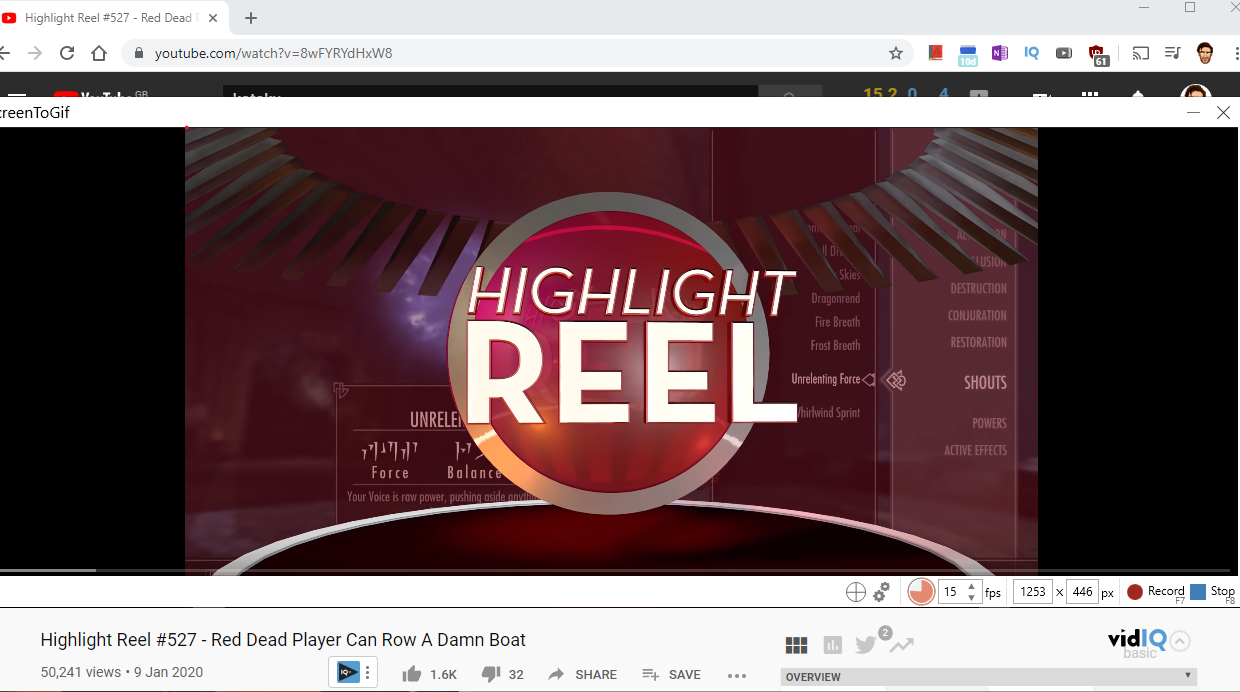Screen dimensions: 1240x692
Task: Open the vidIQ grid overview icon
Action: [796, 646]
